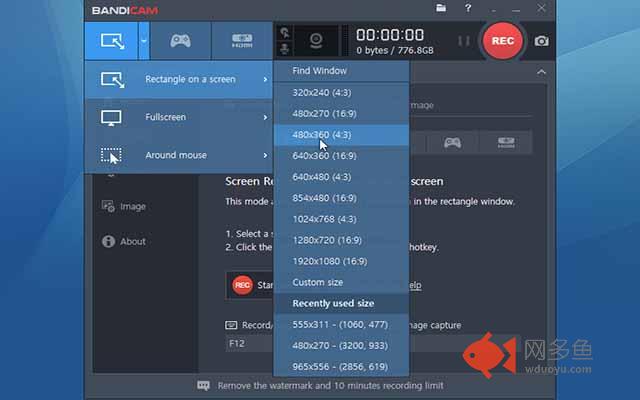Viewport: 640px width, 400px height.
Task: Open the output folder icon
Action: (x=441, y=8)
